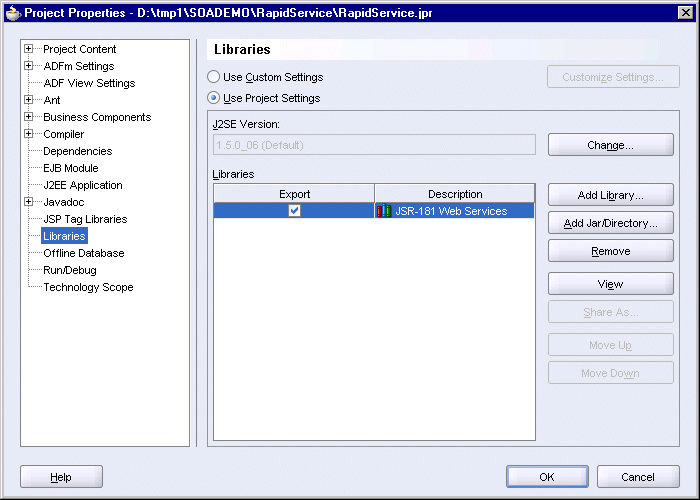Click the Description column header
Image resolution: width=700 pixels, height=500 pixels.
tap(455, 194)
